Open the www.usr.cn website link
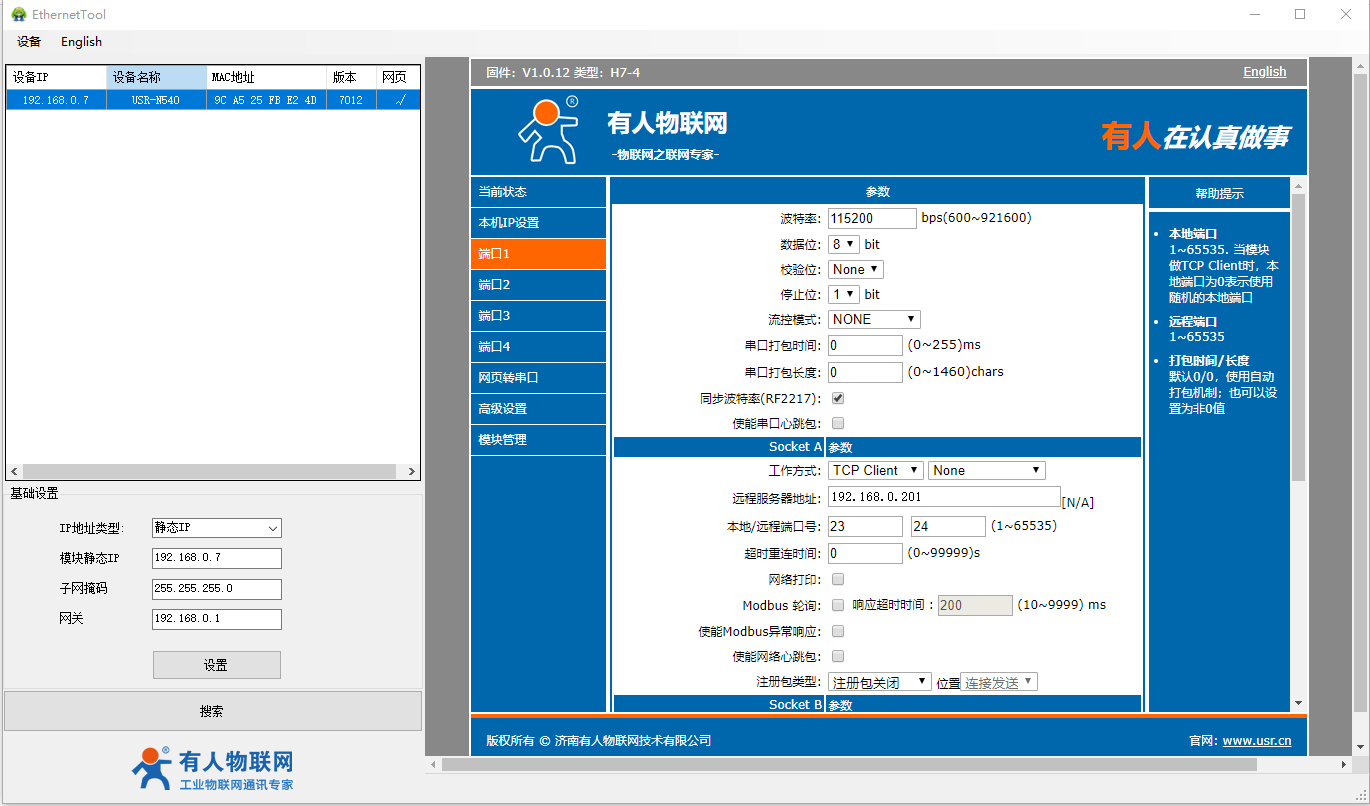 pyautogui.click(x=1256, y=741)
